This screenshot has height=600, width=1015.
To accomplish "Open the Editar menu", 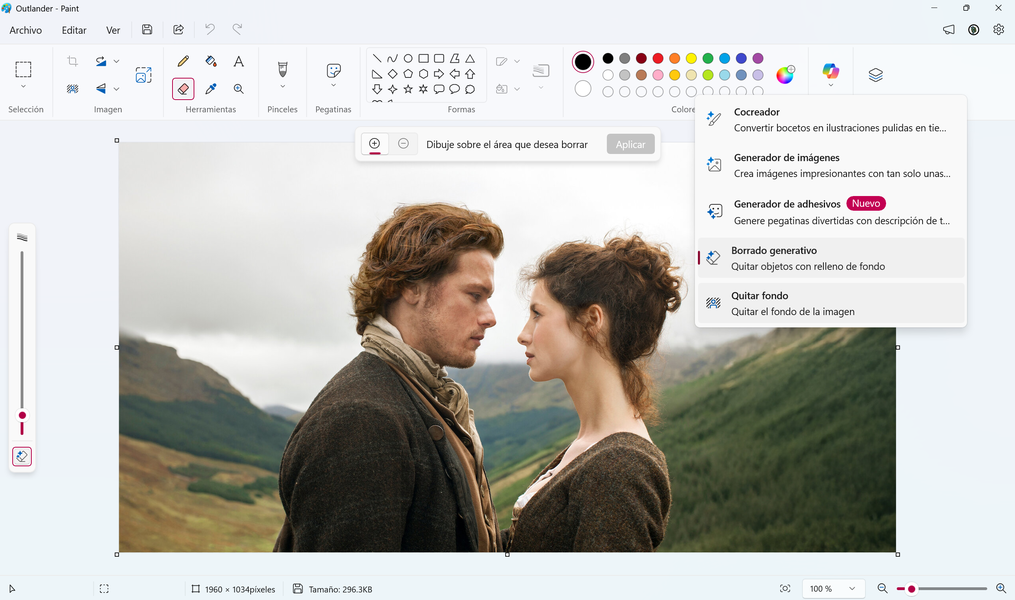I will tap(74, 30).
